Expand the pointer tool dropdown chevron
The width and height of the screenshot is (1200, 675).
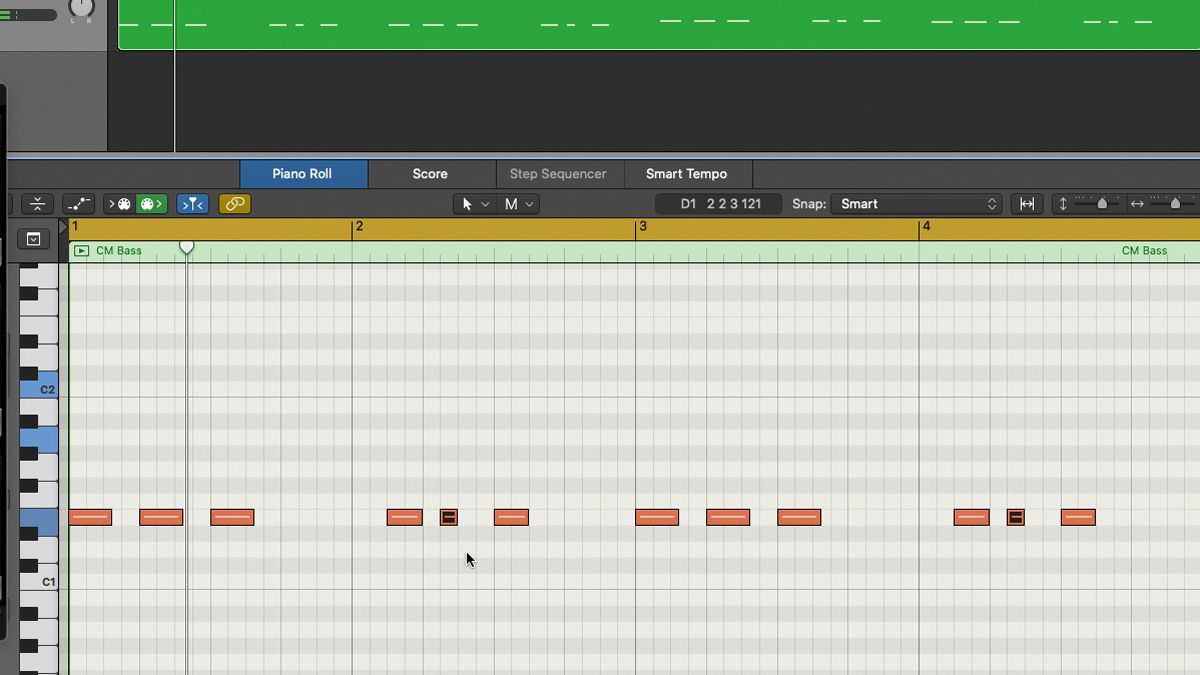[487, 203]
